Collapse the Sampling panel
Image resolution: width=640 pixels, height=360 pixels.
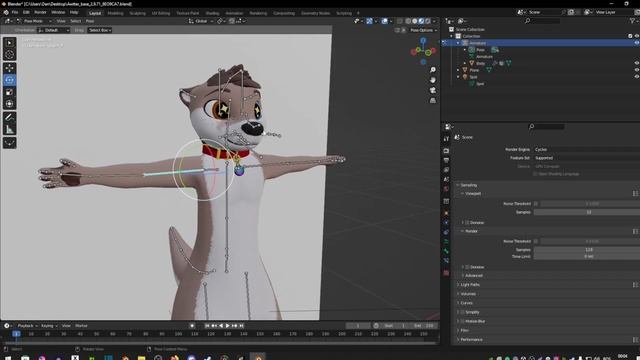tap(468, 185)
